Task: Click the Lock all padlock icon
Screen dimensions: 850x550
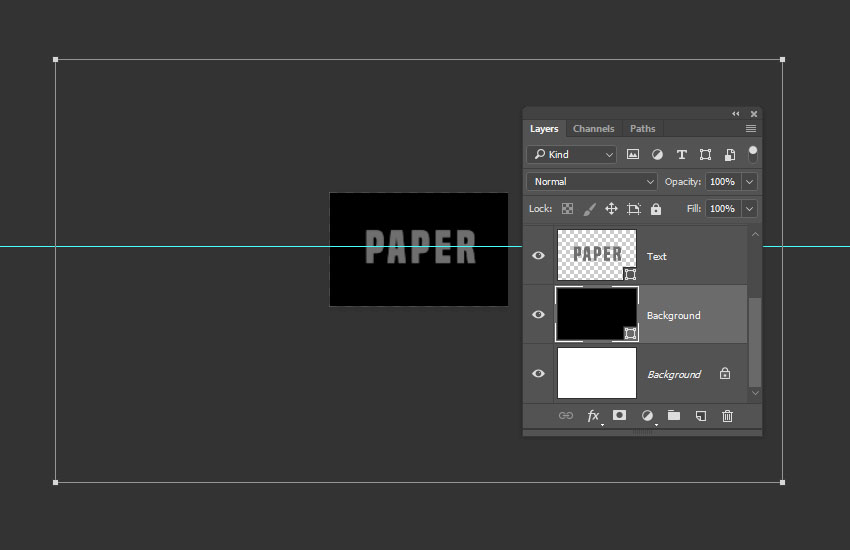Action: [x=656, y=209]
